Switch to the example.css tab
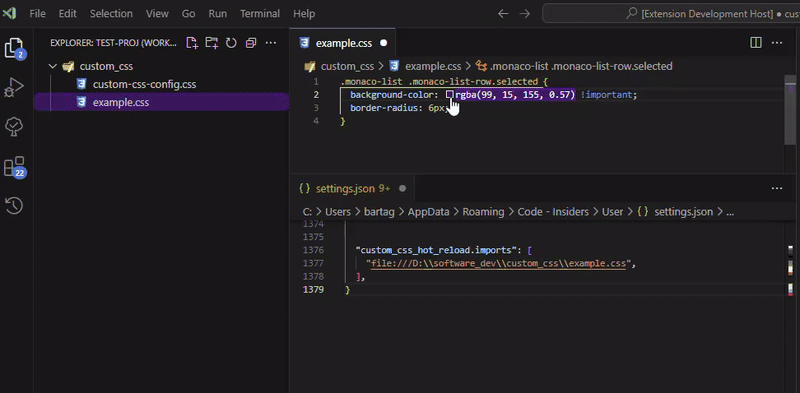The width and height of the screenshot is (800, 393). (343, 43)
